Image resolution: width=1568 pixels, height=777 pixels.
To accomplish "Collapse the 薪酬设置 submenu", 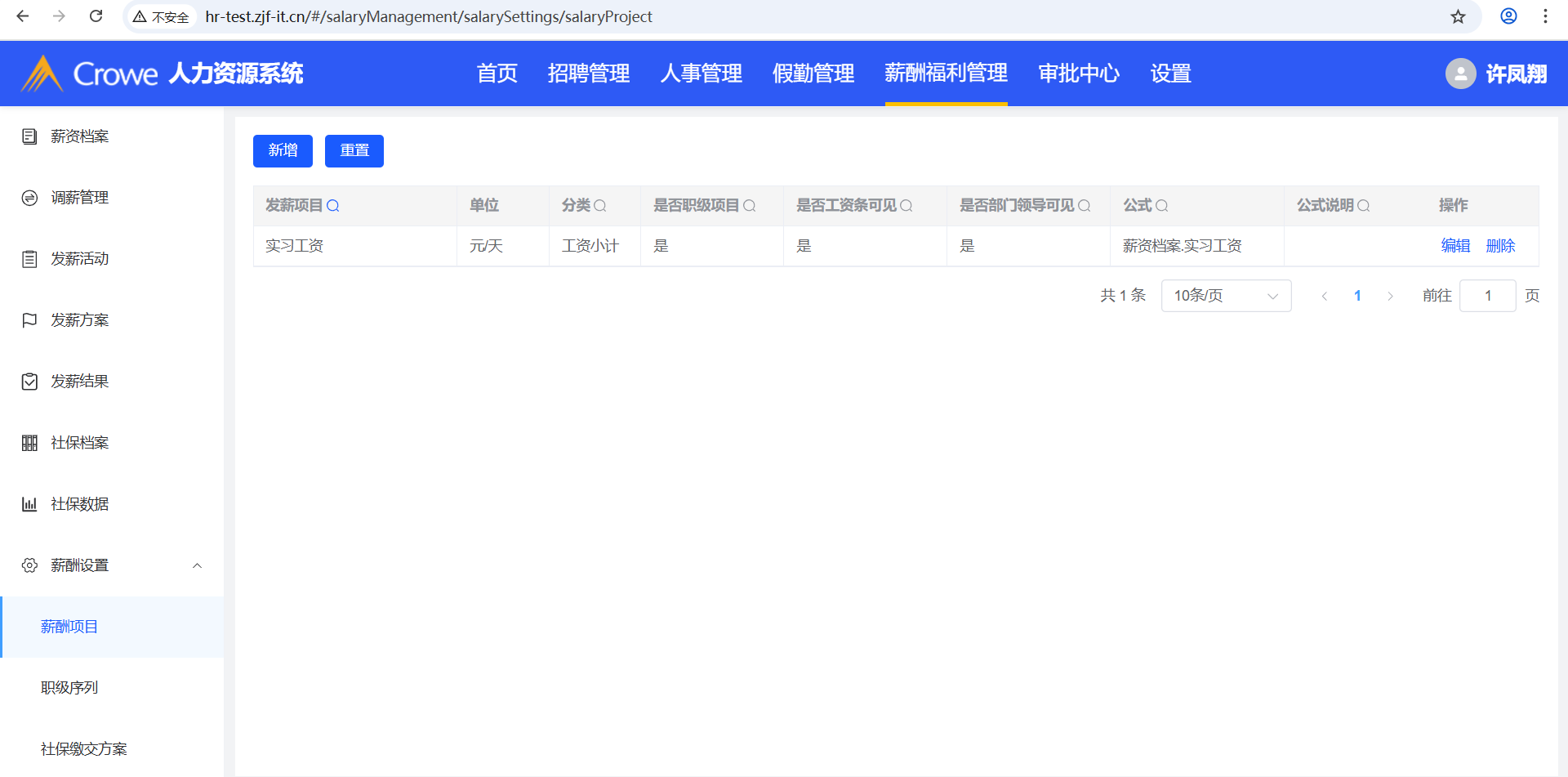I will pyautogui.click(x=197, y=565).
